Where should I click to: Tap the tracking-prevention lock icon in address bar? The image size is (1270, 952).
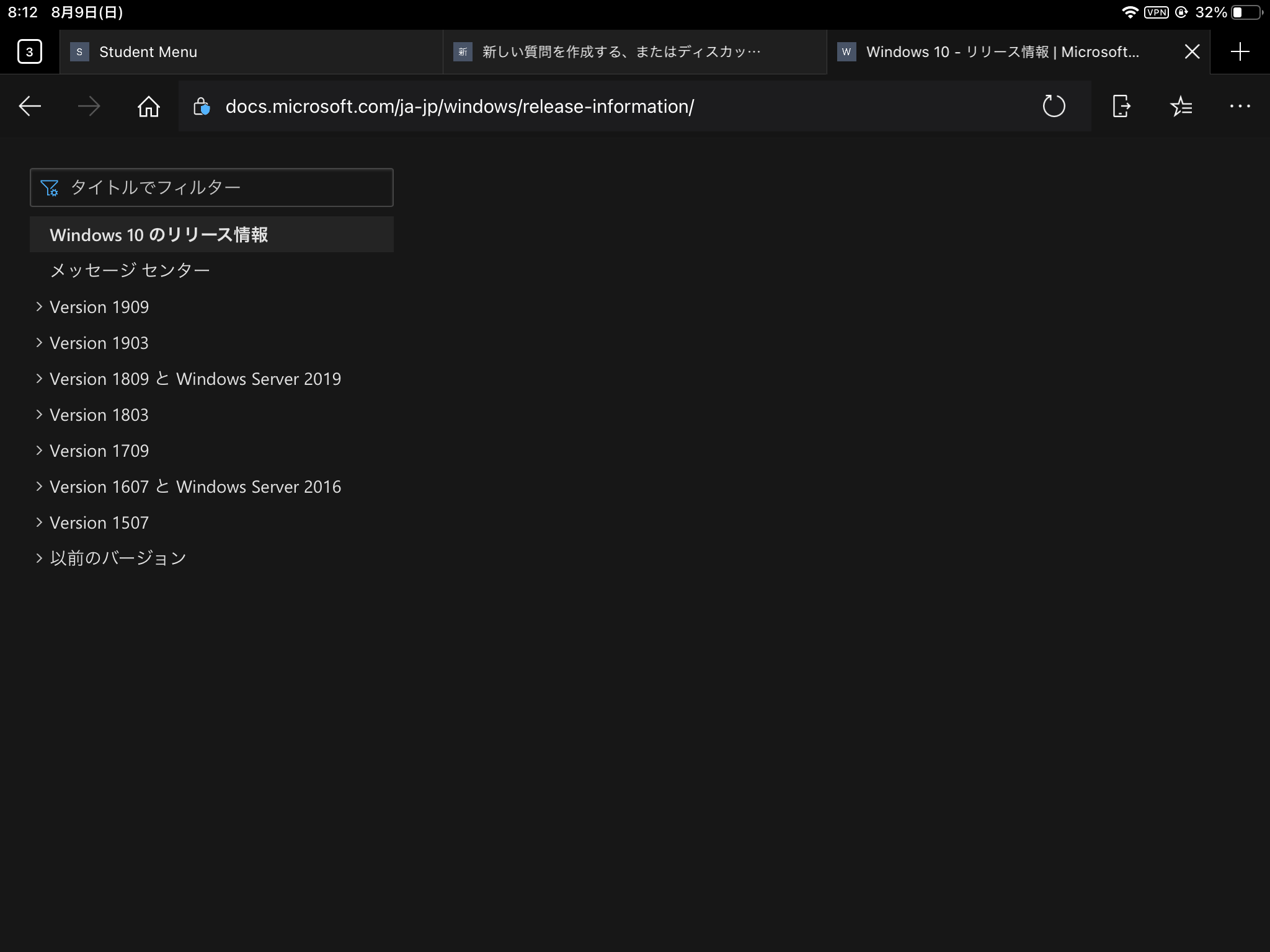tap(202, 107)
